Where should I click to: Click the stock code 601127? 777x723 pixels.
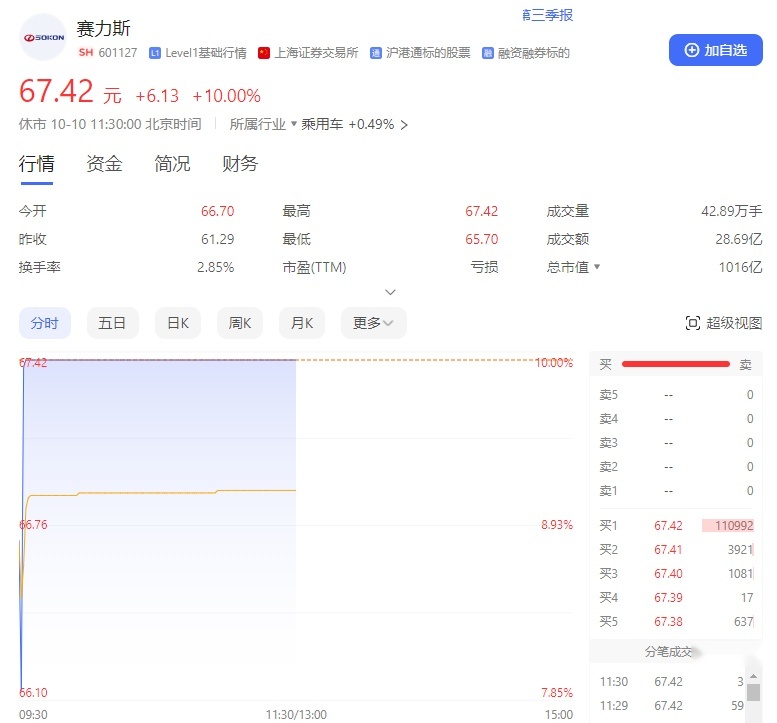117,53
